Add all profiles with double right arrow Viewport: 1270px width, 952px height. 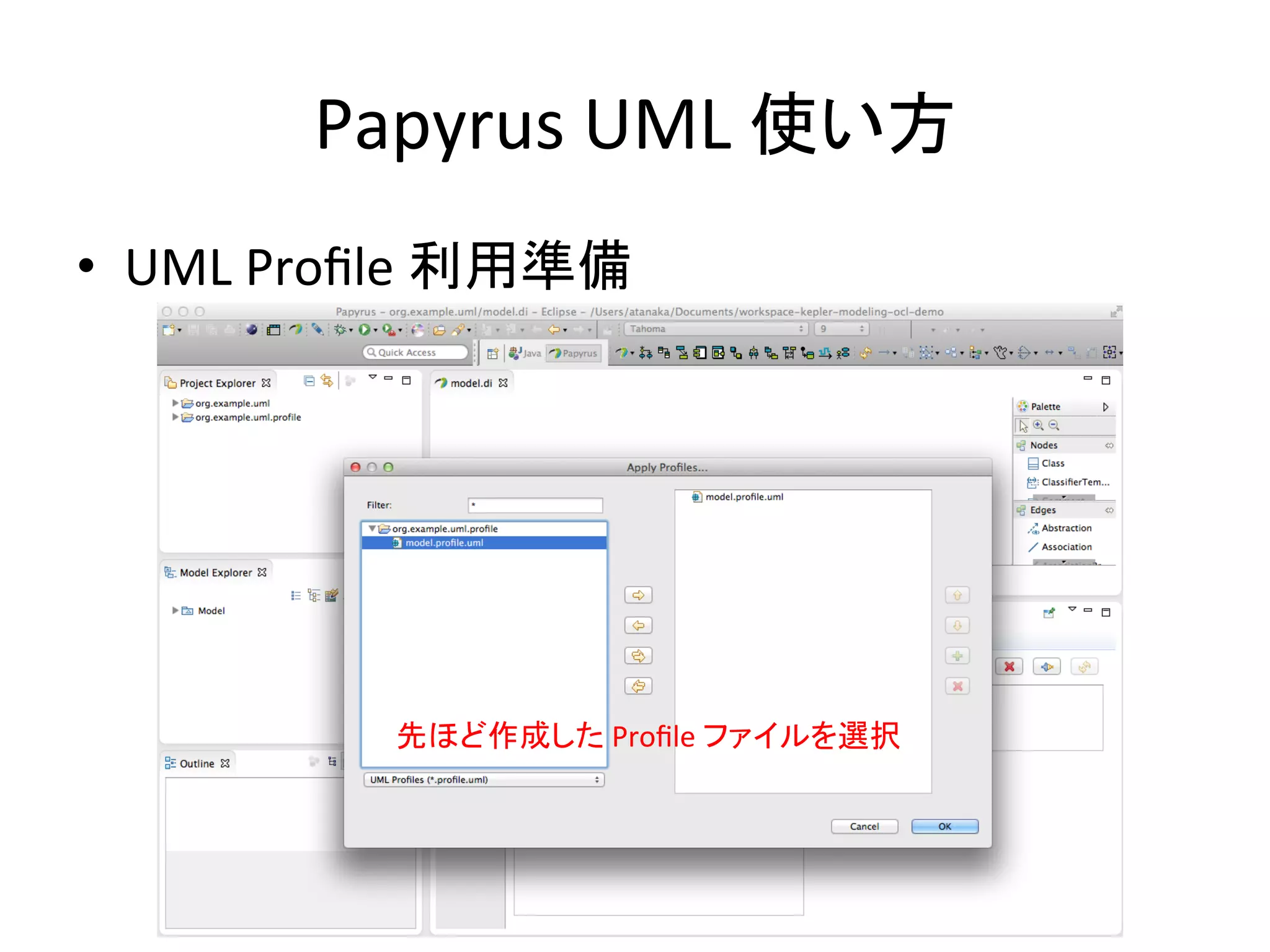638,656
